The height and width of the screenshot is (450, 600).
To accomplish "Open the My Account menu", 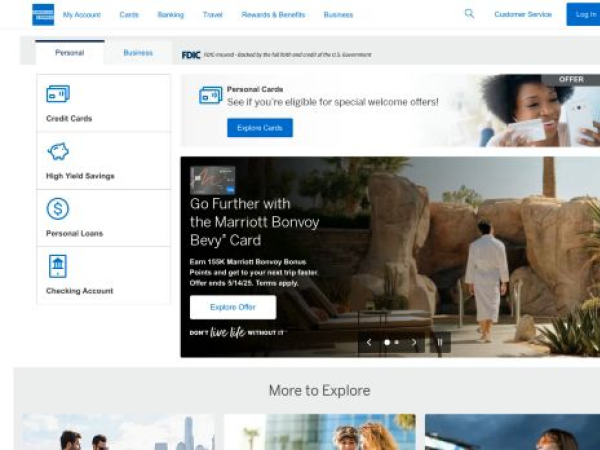I will [x=82, y=15].
